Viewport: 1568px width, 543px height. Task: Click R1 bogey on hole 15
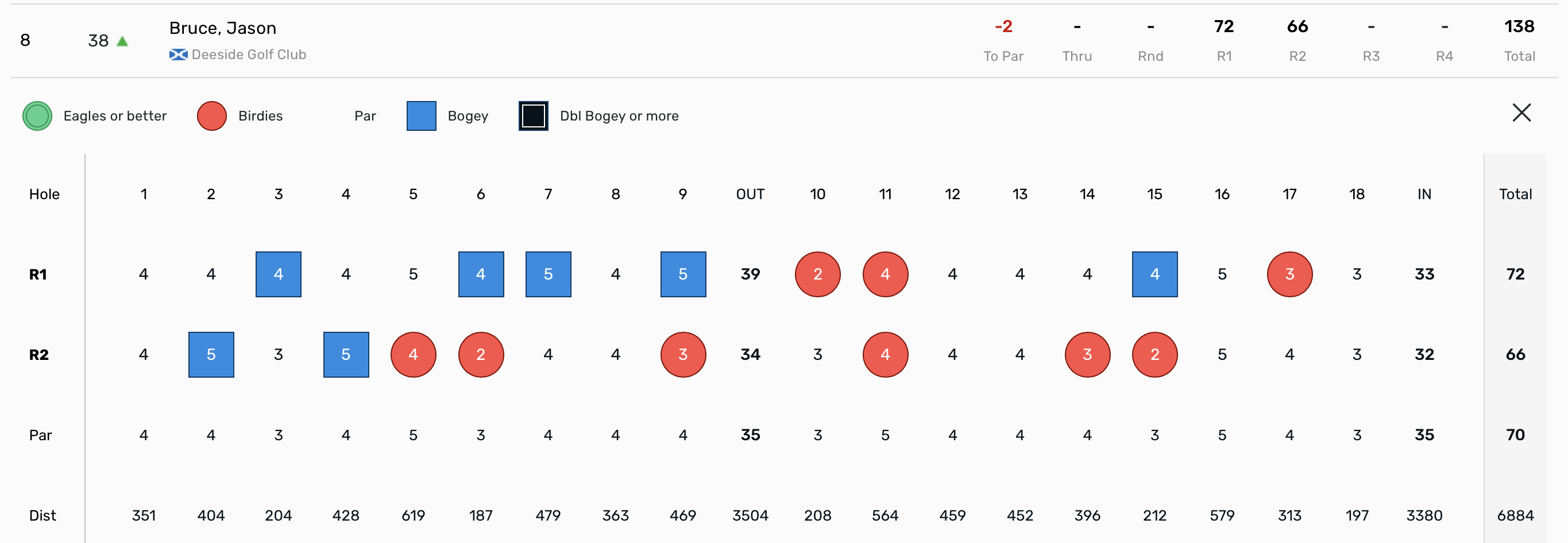click(1154, 274)
